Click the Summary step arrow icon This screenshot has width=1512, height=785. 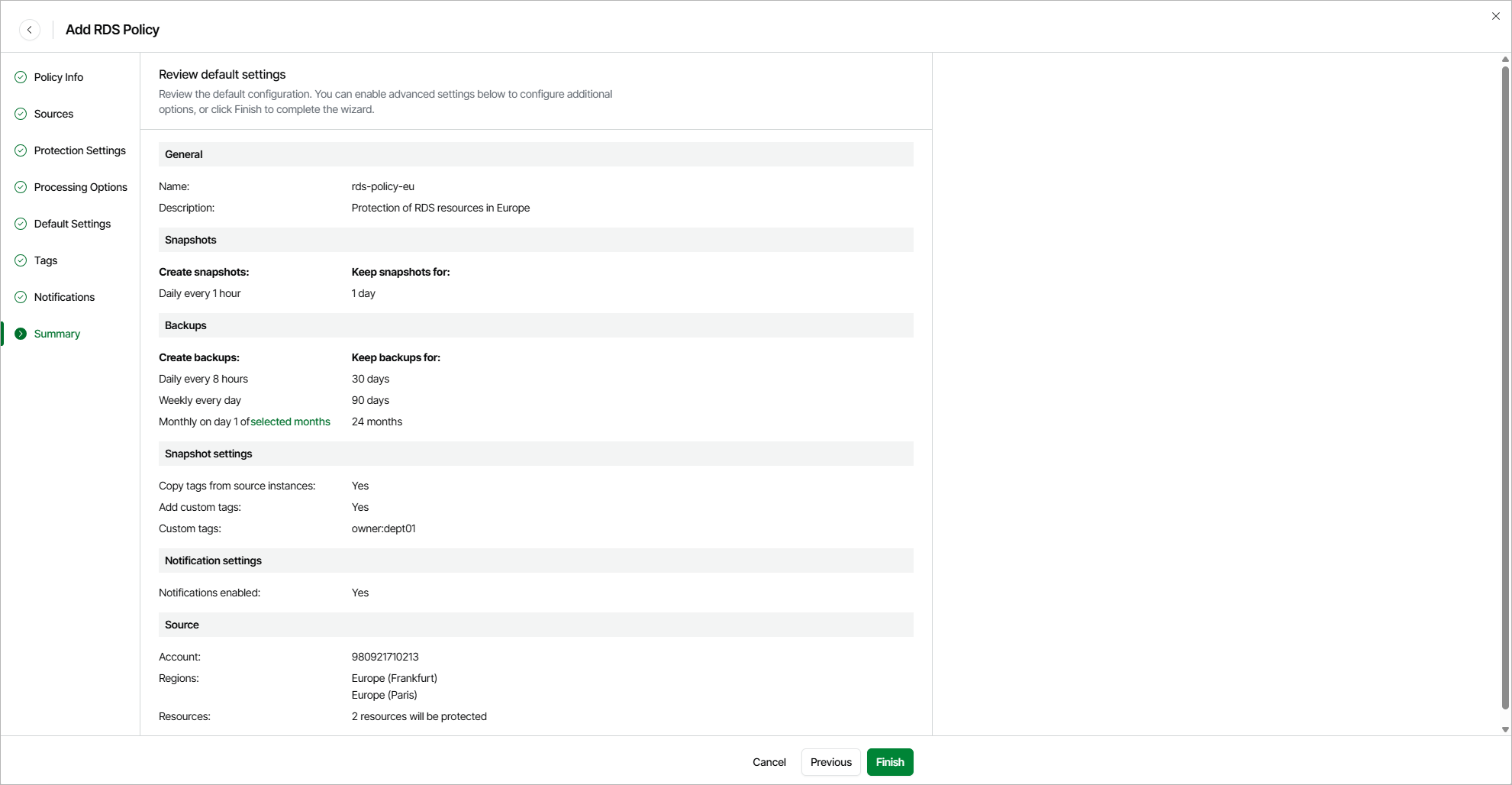point(21,334)
